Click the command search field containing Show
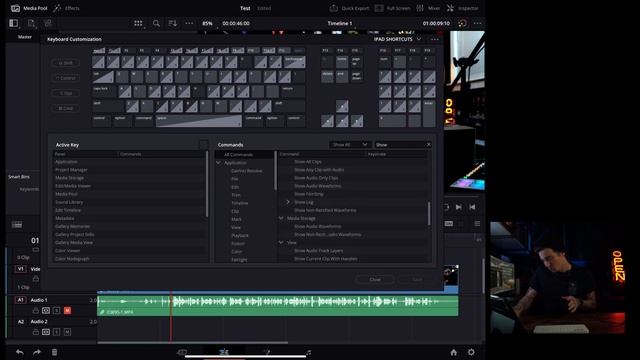This screenshot has width=640, height=360. (x=400, y=144)
